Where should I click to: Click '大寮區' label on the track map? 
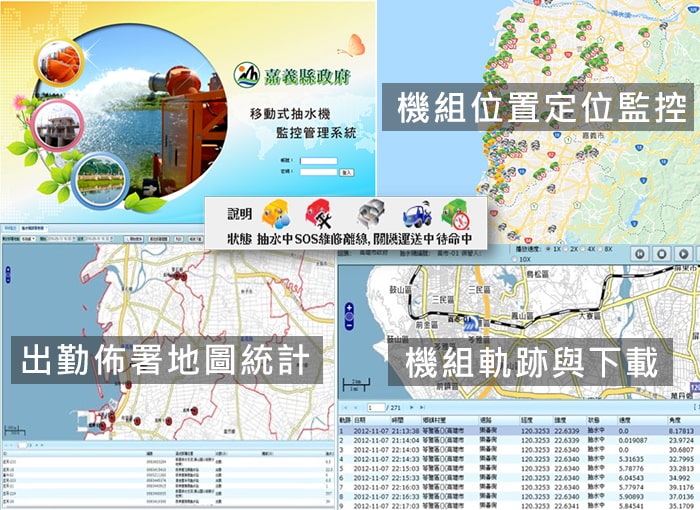pos(590,316)
